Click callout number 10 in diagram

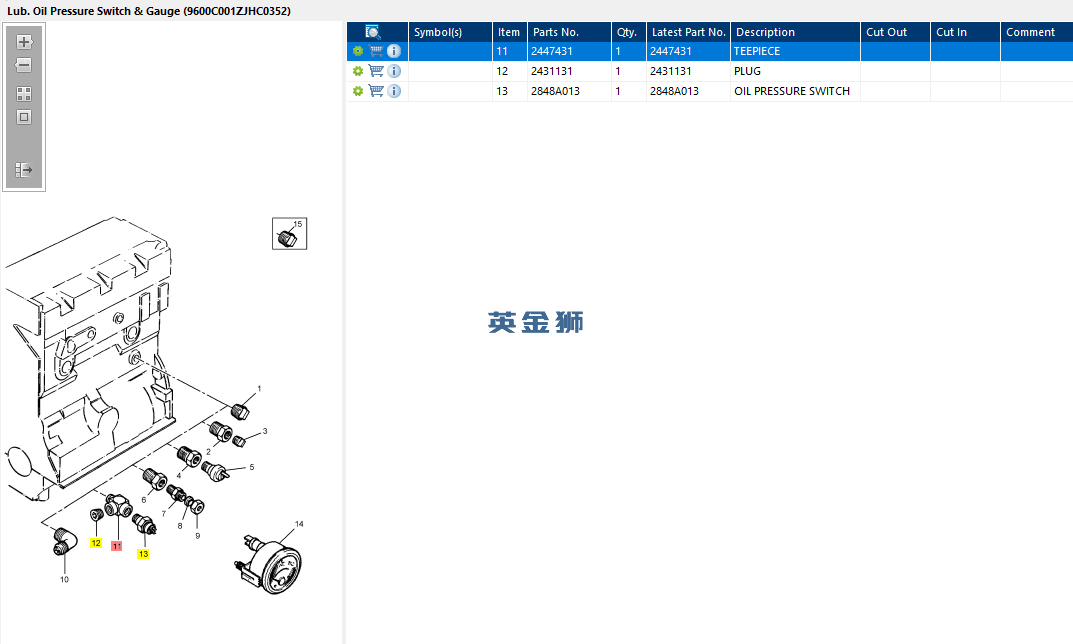pos(64,580)
